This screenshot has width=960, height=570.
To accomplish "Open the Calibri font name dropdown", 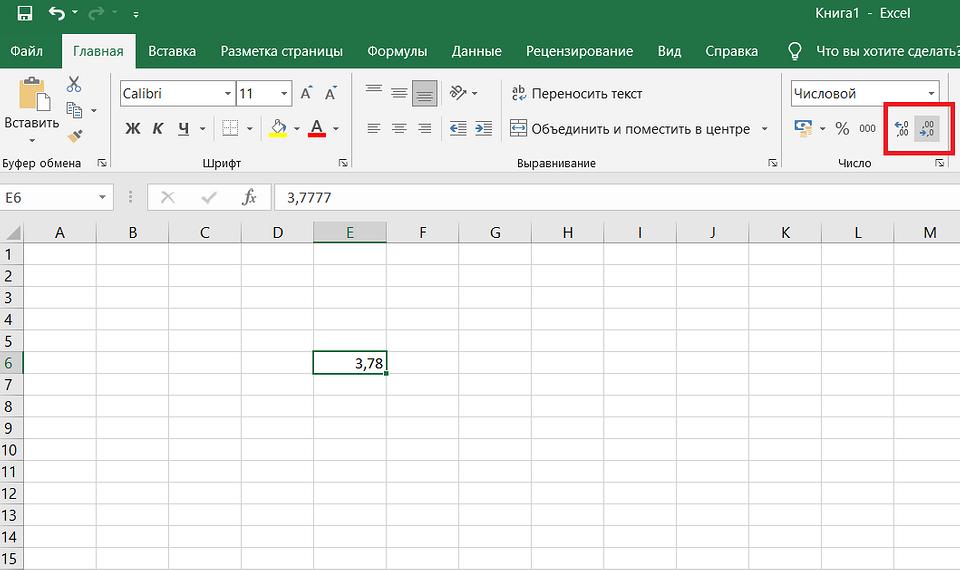I will coord(228,94).
